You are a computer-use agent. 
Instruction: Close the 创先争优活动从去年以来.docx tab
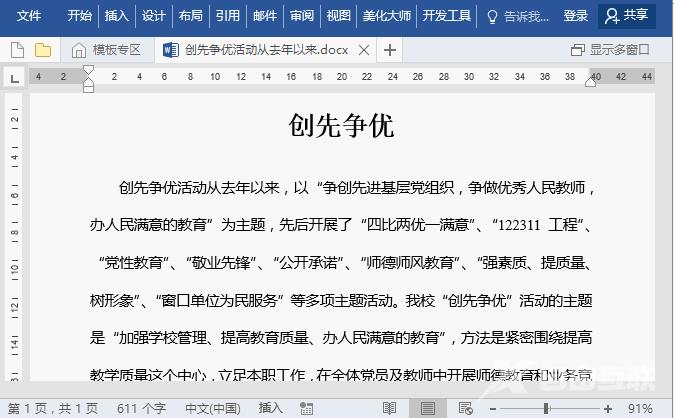363,50
